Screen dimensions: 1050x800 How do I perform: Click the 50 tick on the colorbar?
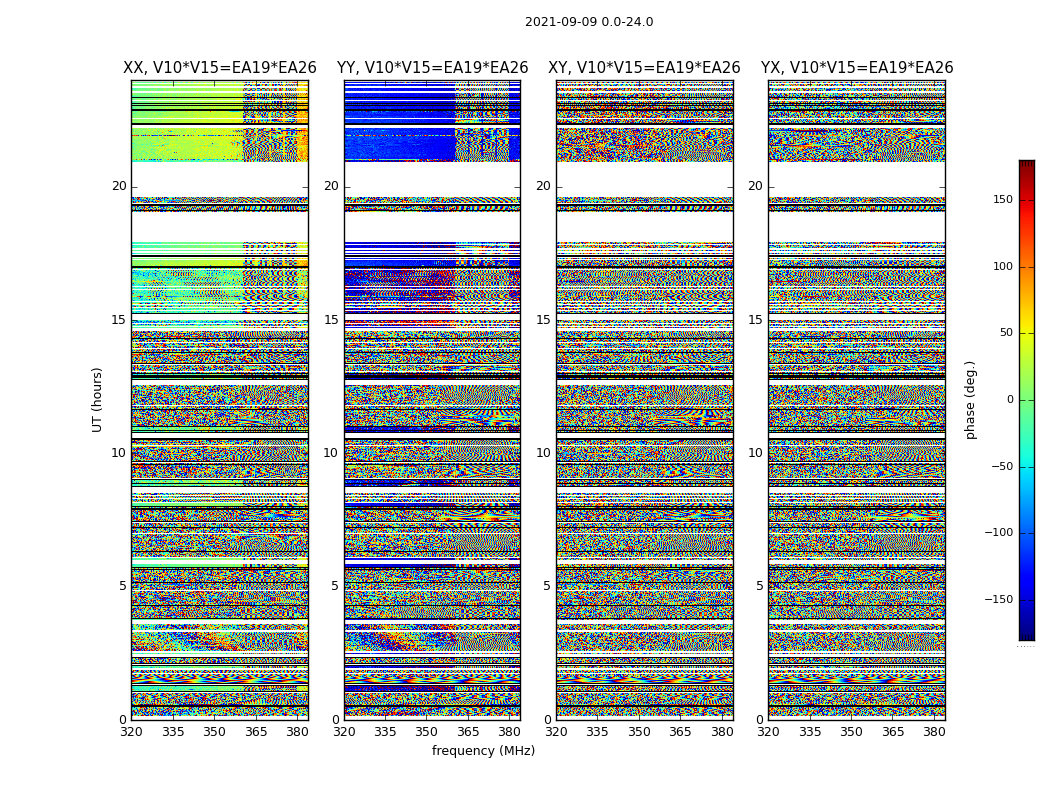coord(1006,333)
